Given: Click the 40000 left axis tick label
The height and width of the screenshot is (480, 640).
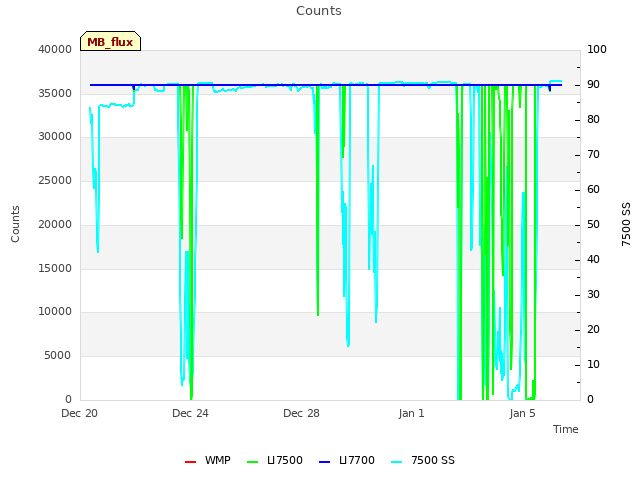Looking at the screenshot, I should coord(55,49).
